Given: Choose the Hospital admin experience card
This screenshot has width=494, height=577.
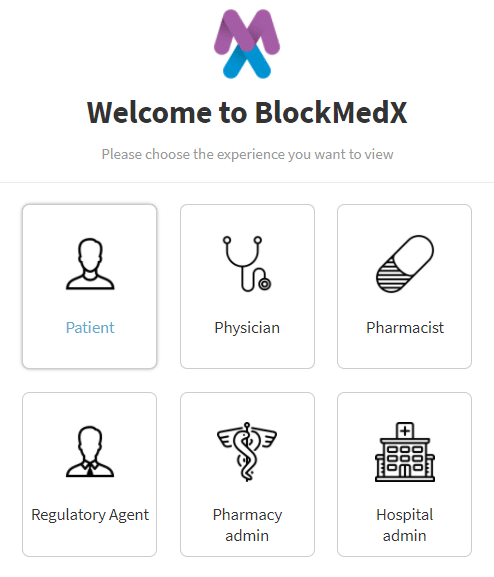Looking at the screenshot, I should 405,474.
